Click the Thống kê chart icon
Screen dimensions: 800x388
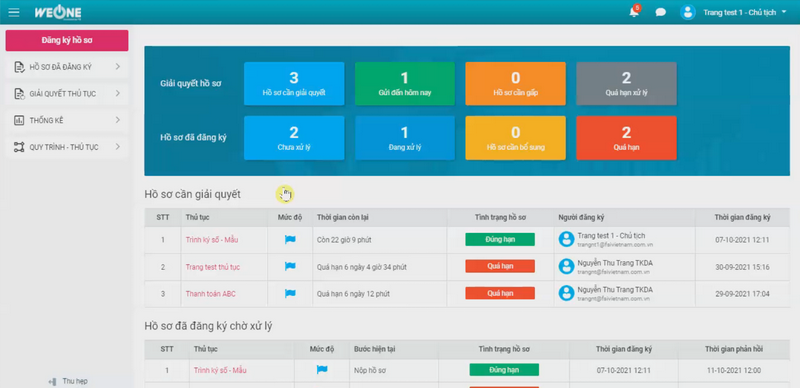(x=19, y=120)
